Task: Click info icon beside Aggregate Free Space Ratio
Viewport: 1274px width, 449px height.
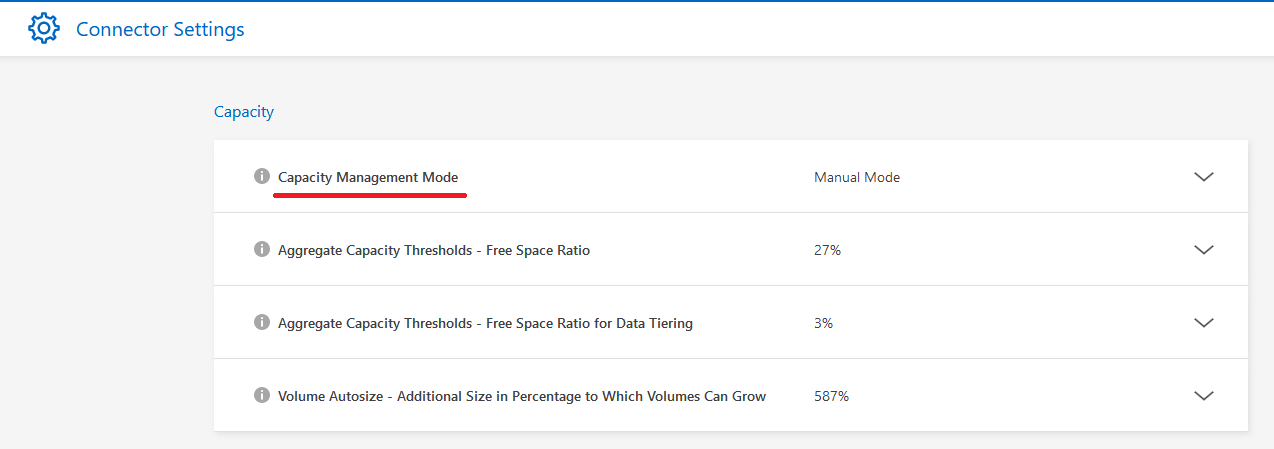Action: tap(262, 249)
